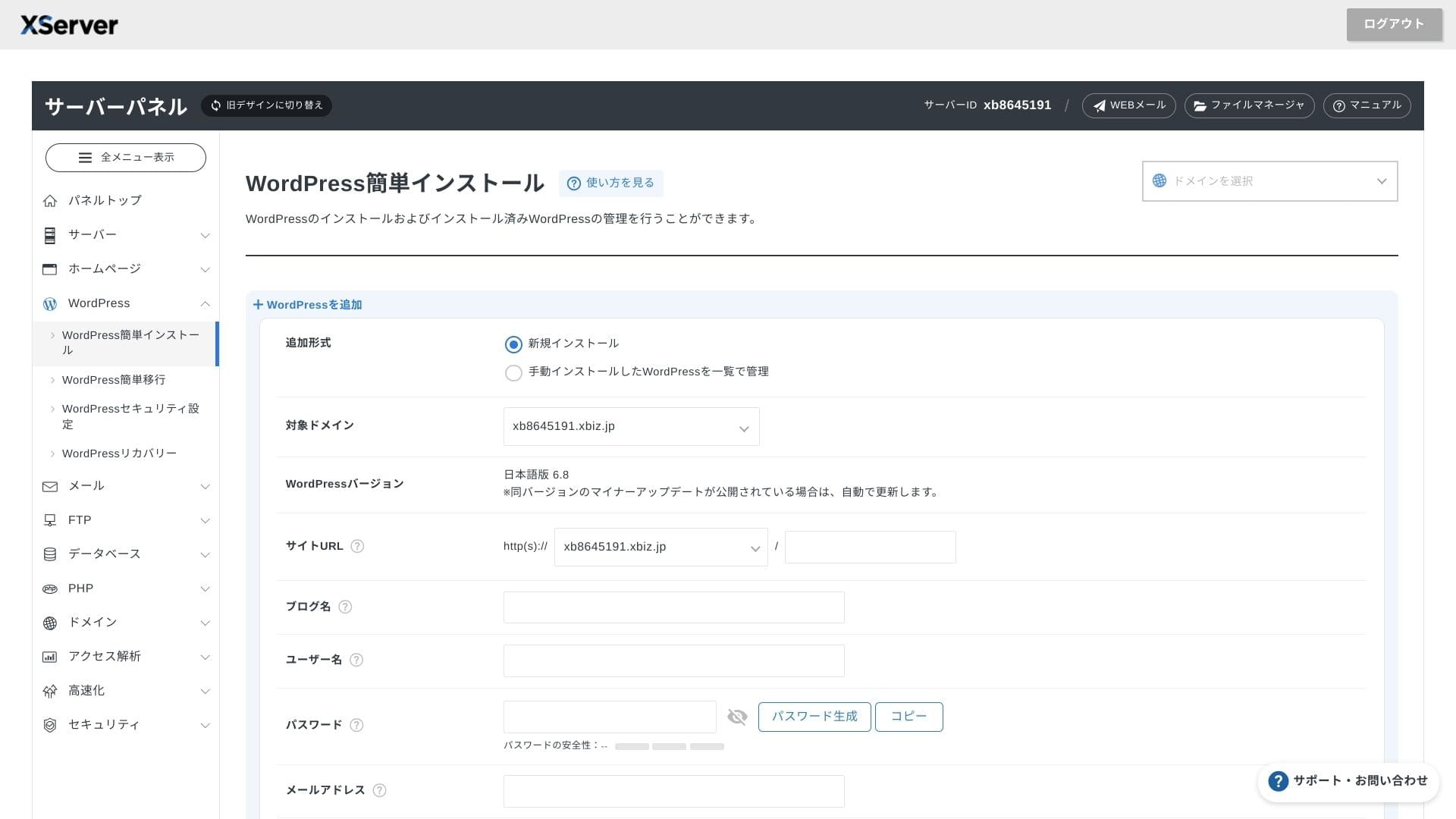Click the WordPress logo icon in sidebar
Image resolution: width=1456 pixels, height=819 pixels.
pos(50,303)
